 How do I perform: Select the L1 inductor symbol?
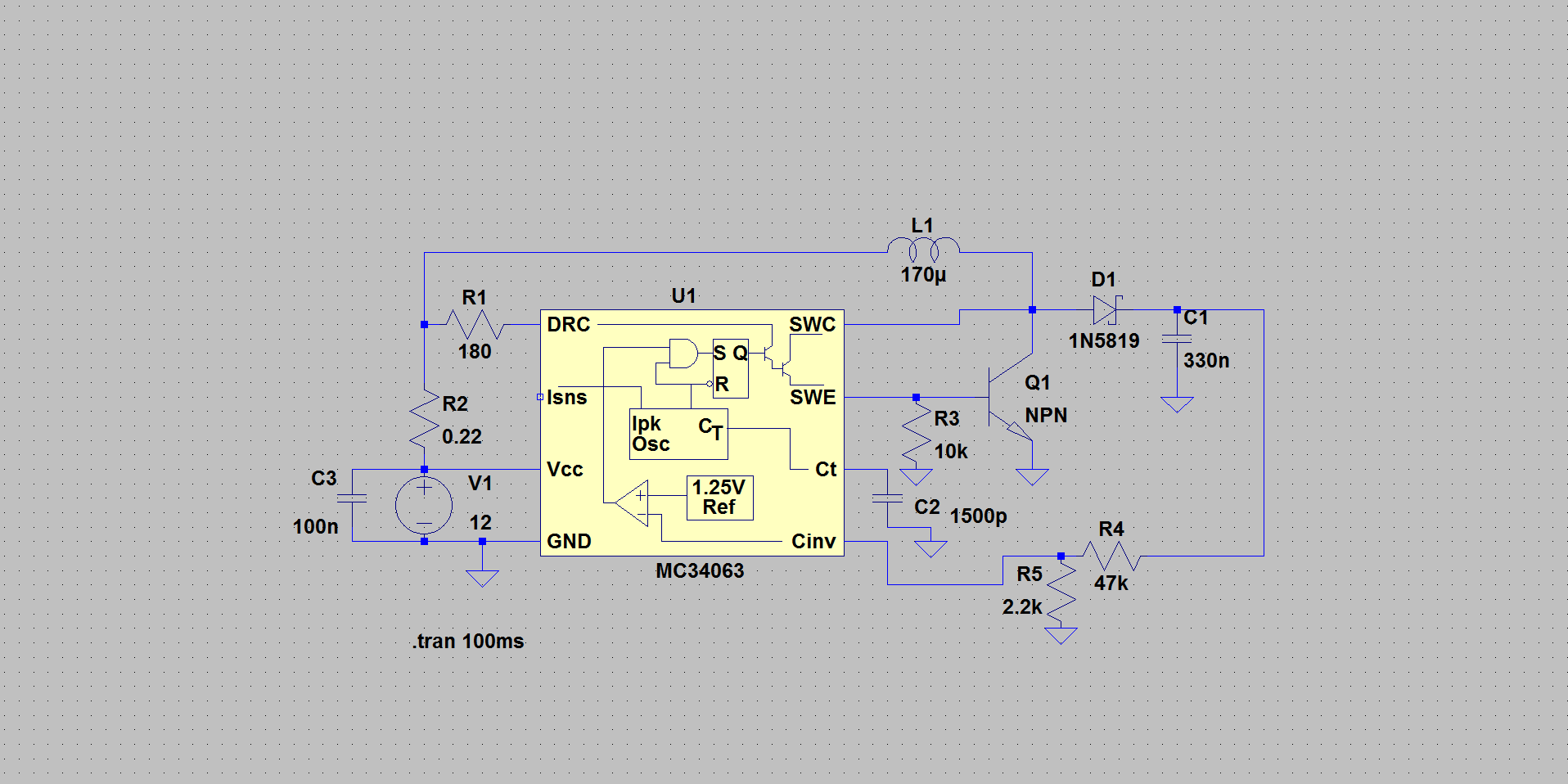[923, 250]
